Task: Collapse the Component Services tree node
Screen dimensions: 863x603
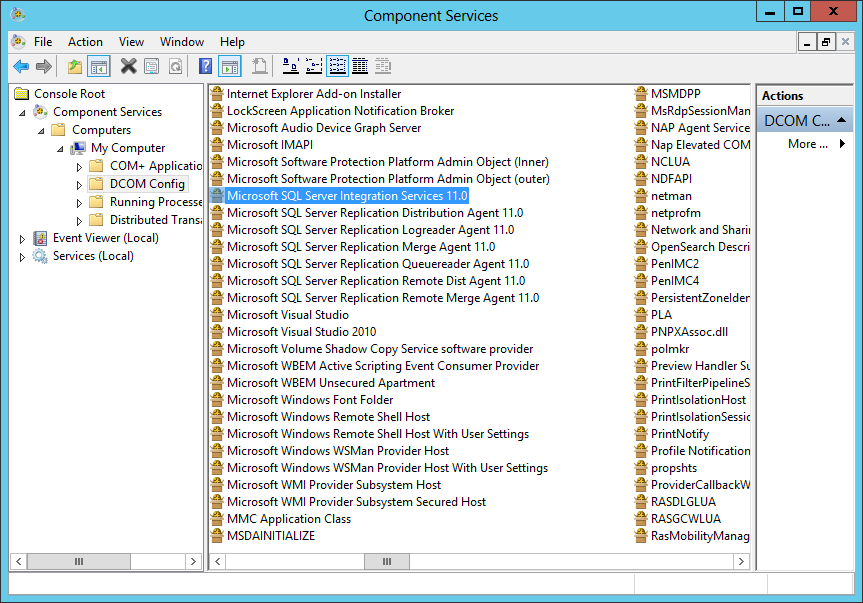Action: click(23, 113)
